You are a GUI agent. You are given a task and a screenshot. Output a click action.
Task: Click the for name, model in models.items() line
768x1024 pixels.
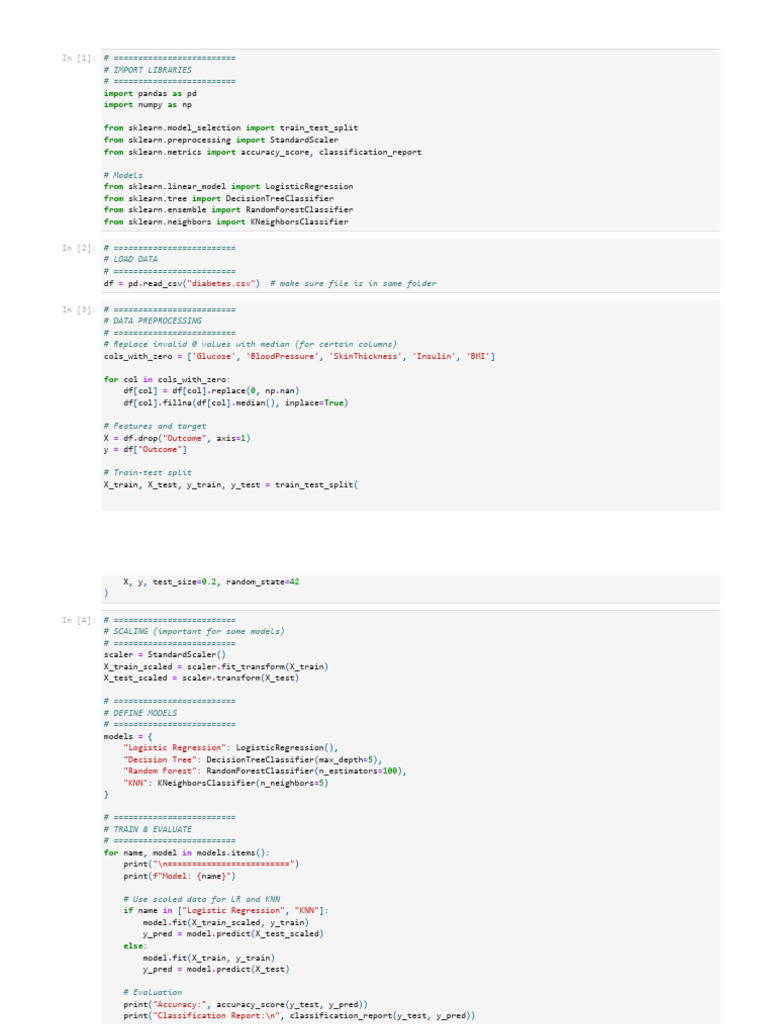pyautogui.click(x=186, y=853)
